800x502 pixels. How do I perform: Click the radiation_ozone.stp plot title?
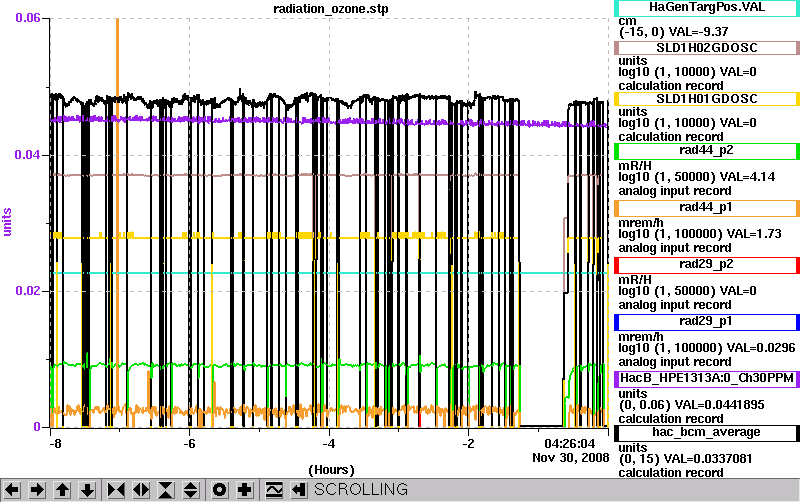coord(331,9)
